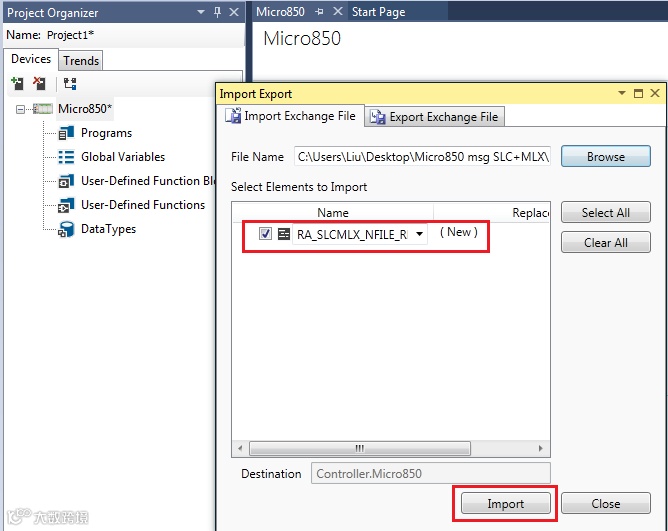Click the device tree view toolbar icon
This screenshot has width=668, height=531.
[70, 83]
